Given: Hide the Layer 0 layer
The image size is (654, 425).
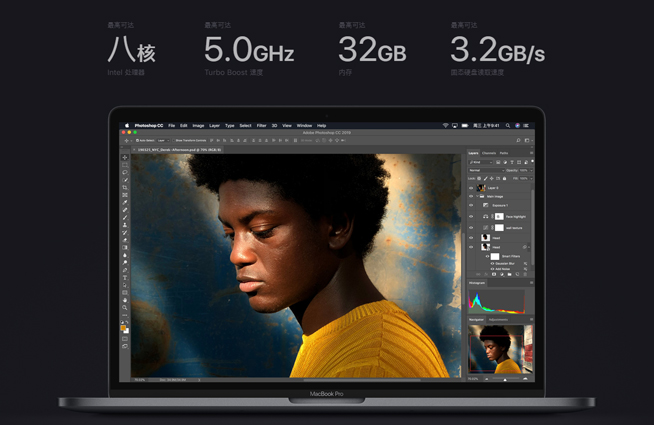Looking at the screenshot, I should (x=471, y=187).
